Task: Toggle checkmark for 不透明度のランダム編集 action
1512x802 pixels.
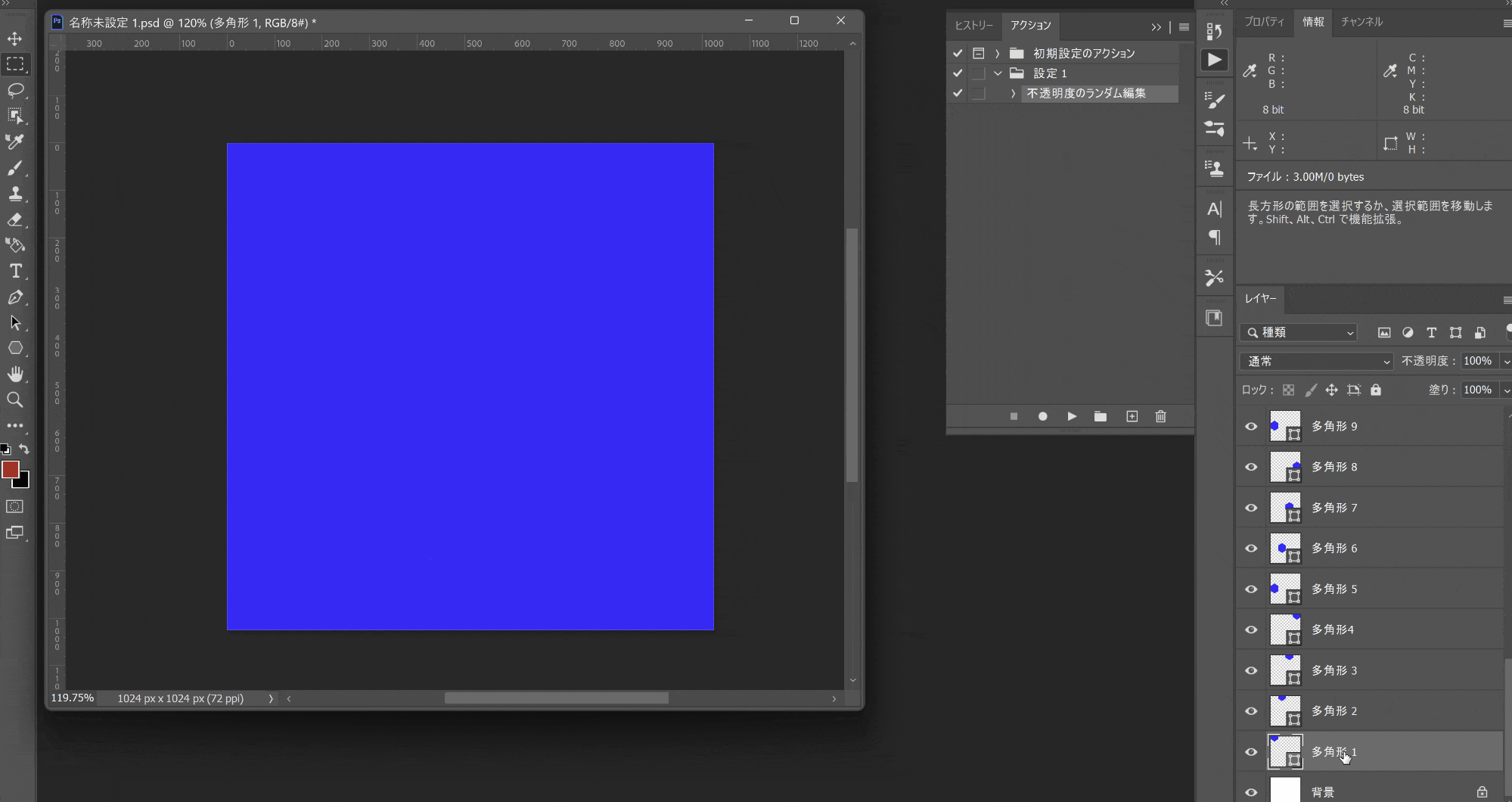Action: (958, 93)
